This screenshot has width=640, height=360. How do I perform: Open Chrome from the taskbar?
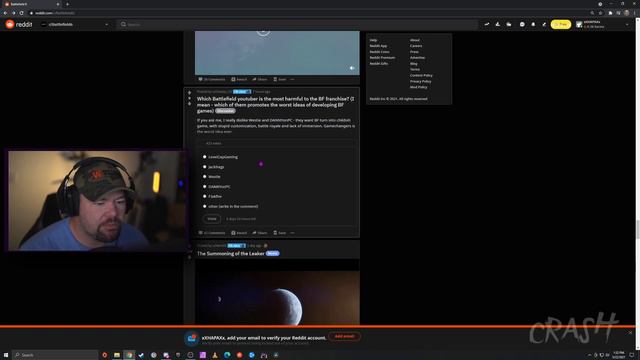point(129,355)
